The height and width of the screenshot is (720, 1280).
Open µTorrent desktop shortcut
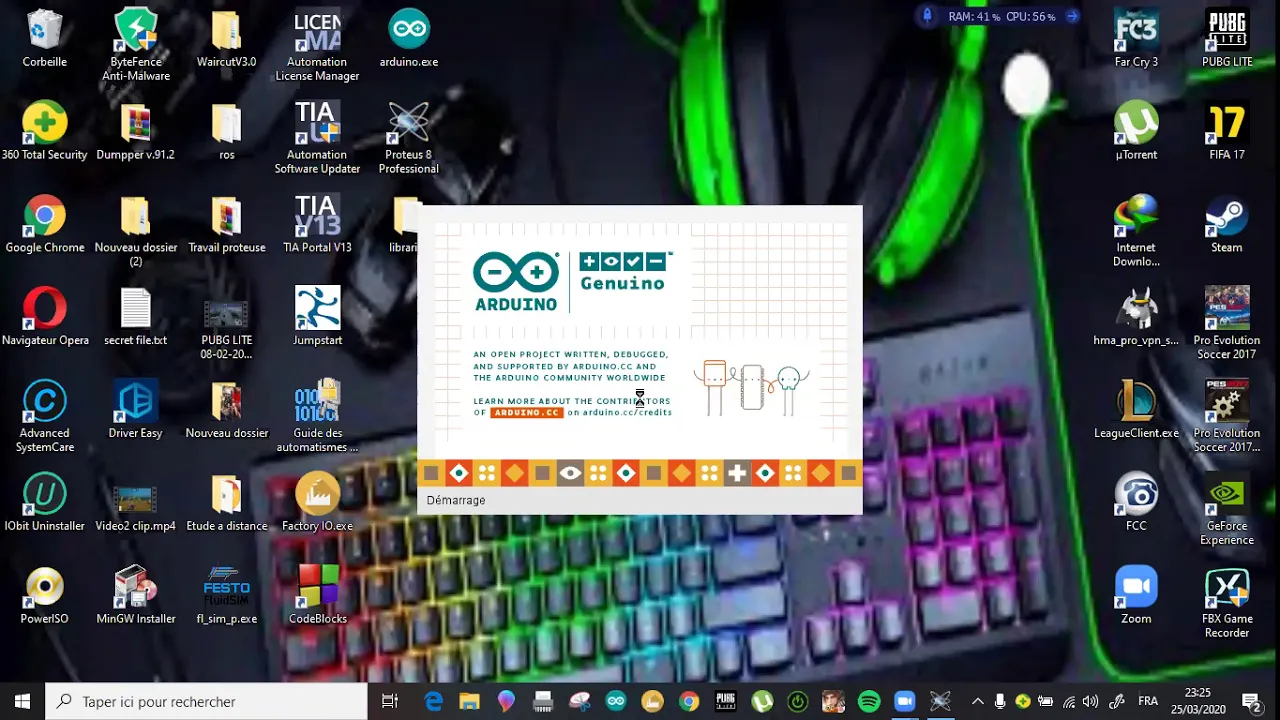pos(1136,131)
